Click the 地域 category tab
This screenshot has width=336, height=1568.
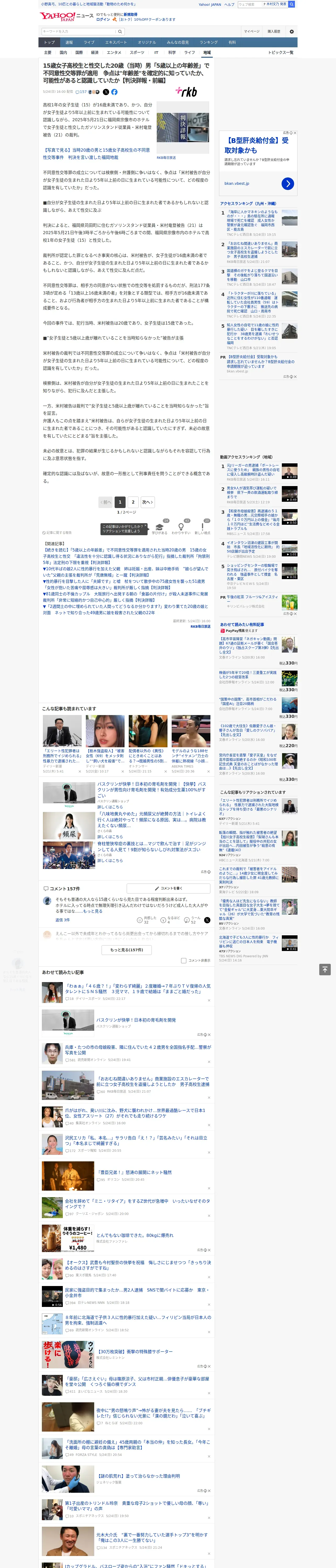207,52
